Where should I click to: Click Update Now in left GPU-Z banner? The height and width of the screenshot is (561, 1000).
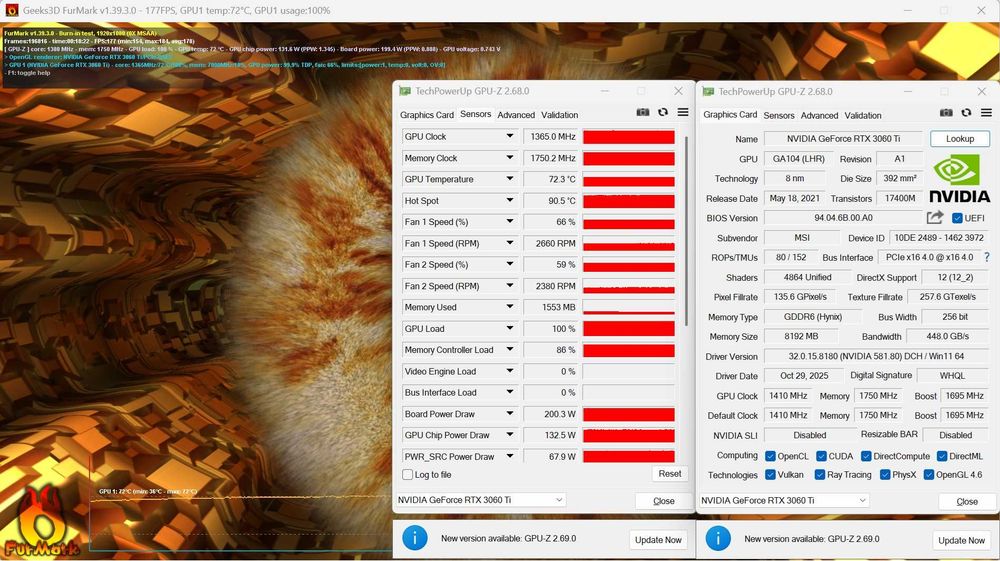click(658, 539)
